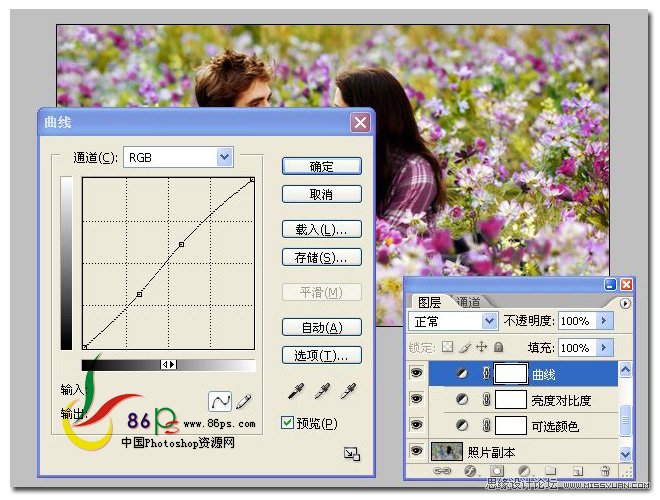Choose the pencil draw-curve mode icon
The width and height of the screenshot is (660, 500).
(x=244, y=401)
